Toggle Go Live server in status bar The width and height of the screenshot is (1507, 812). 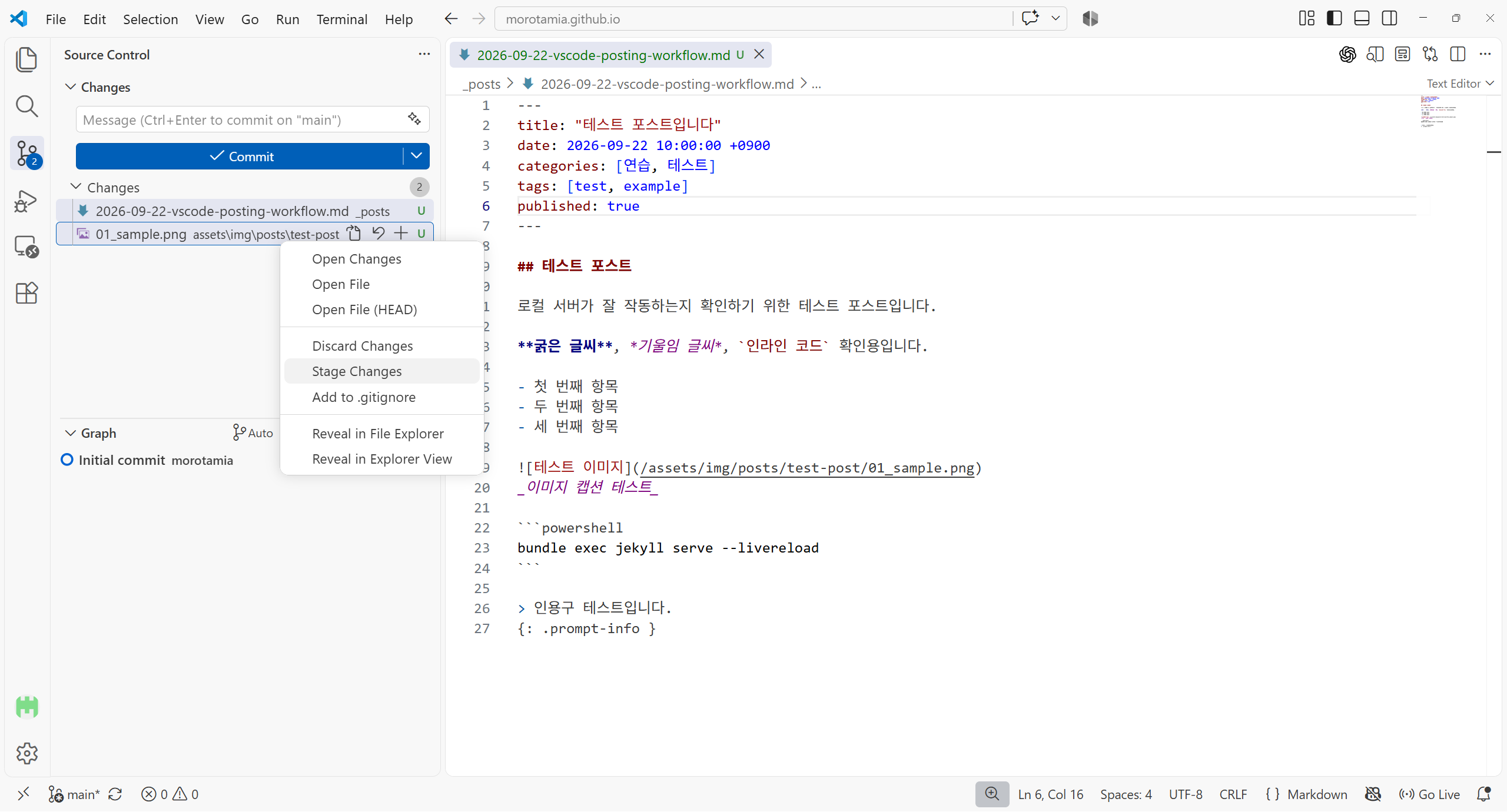(x=1429, y=794)
